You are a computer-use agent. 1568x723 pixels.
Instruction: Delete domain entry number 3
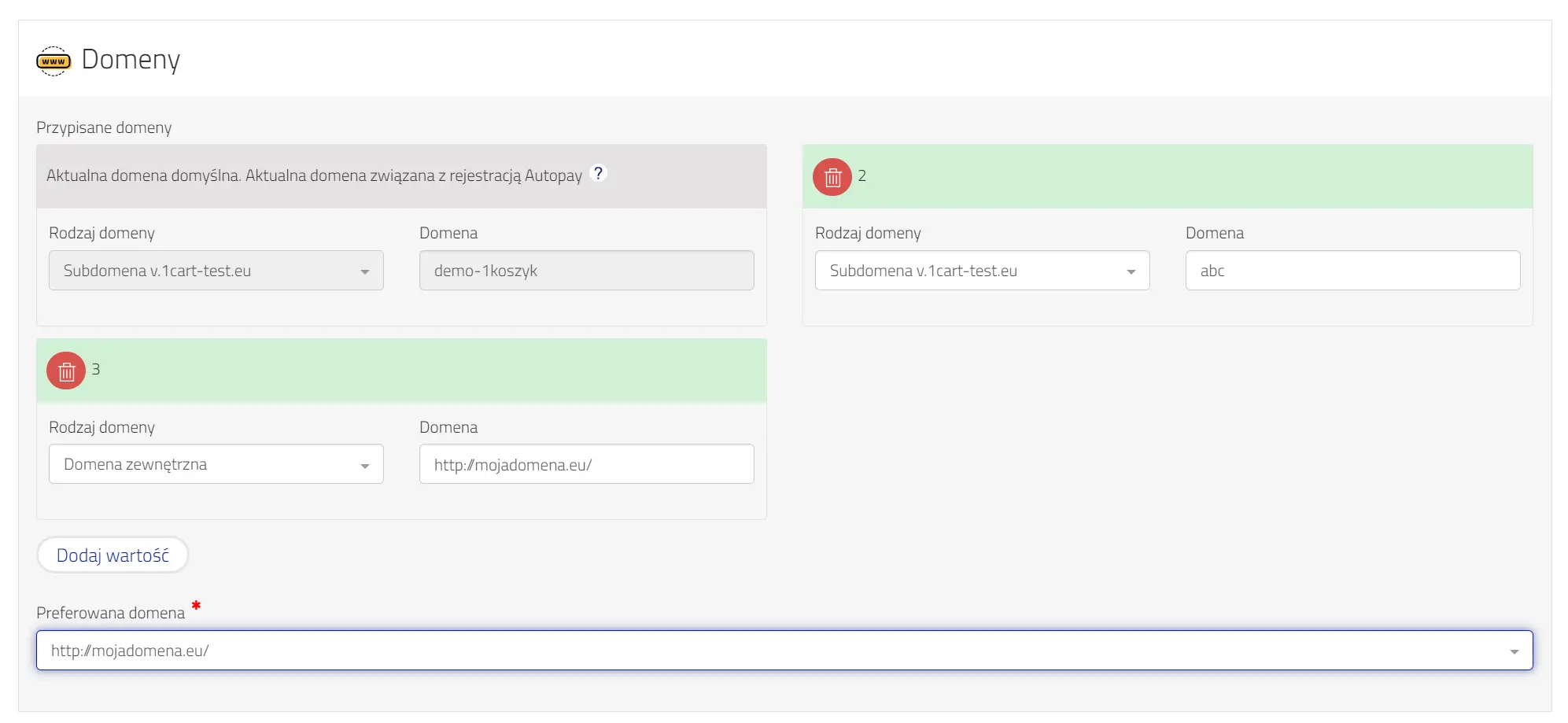pos(66,371)
